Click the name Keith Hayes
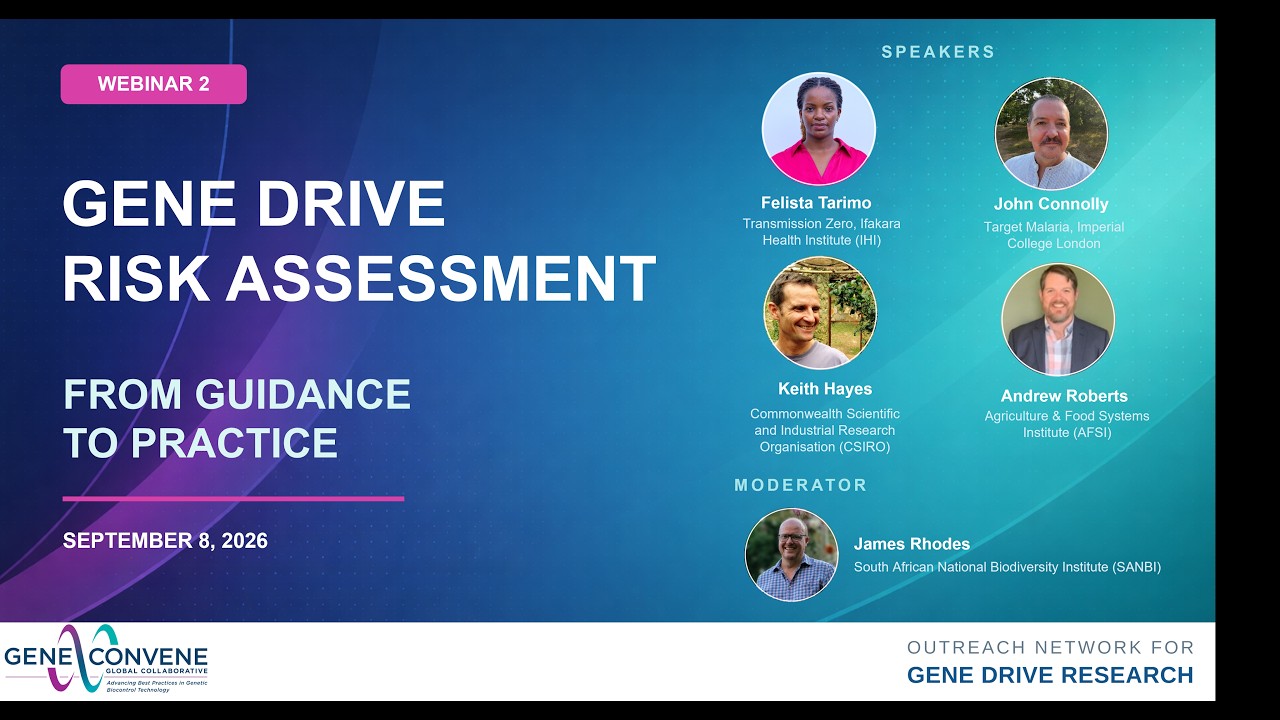Image resolution: width=1280 pixels, height=720 pixels. coord(825,389)
